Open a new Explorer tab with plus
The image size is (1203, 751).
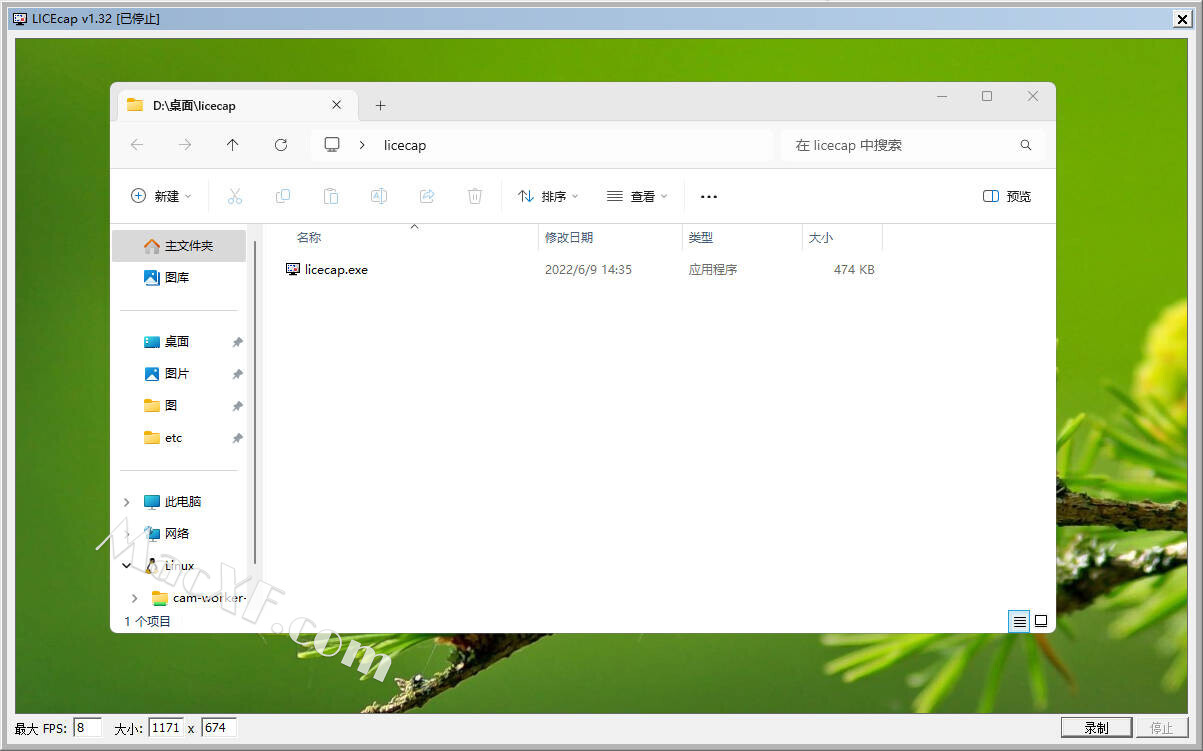pos(380,105)
